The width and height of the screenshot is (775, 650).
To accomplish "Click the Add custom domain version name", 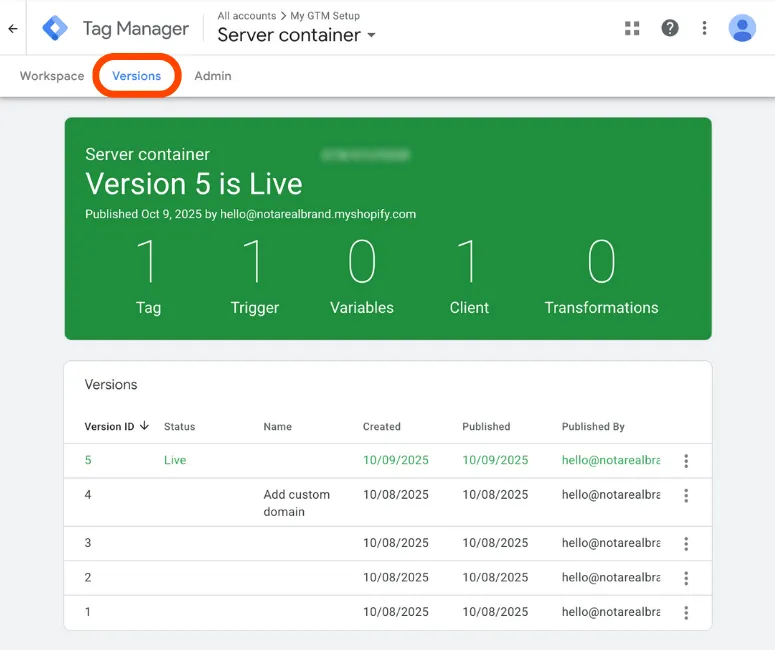I will click(297, 503).
